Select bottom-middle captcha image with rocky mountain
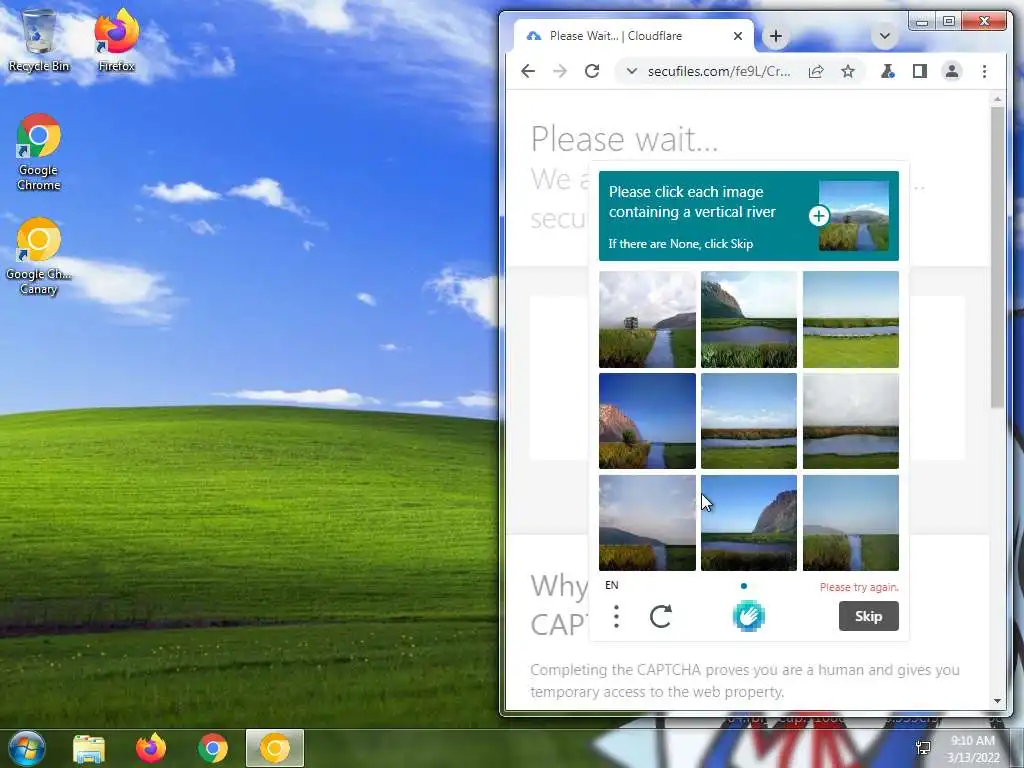The image size is (1024, 768). pos(749,523)
